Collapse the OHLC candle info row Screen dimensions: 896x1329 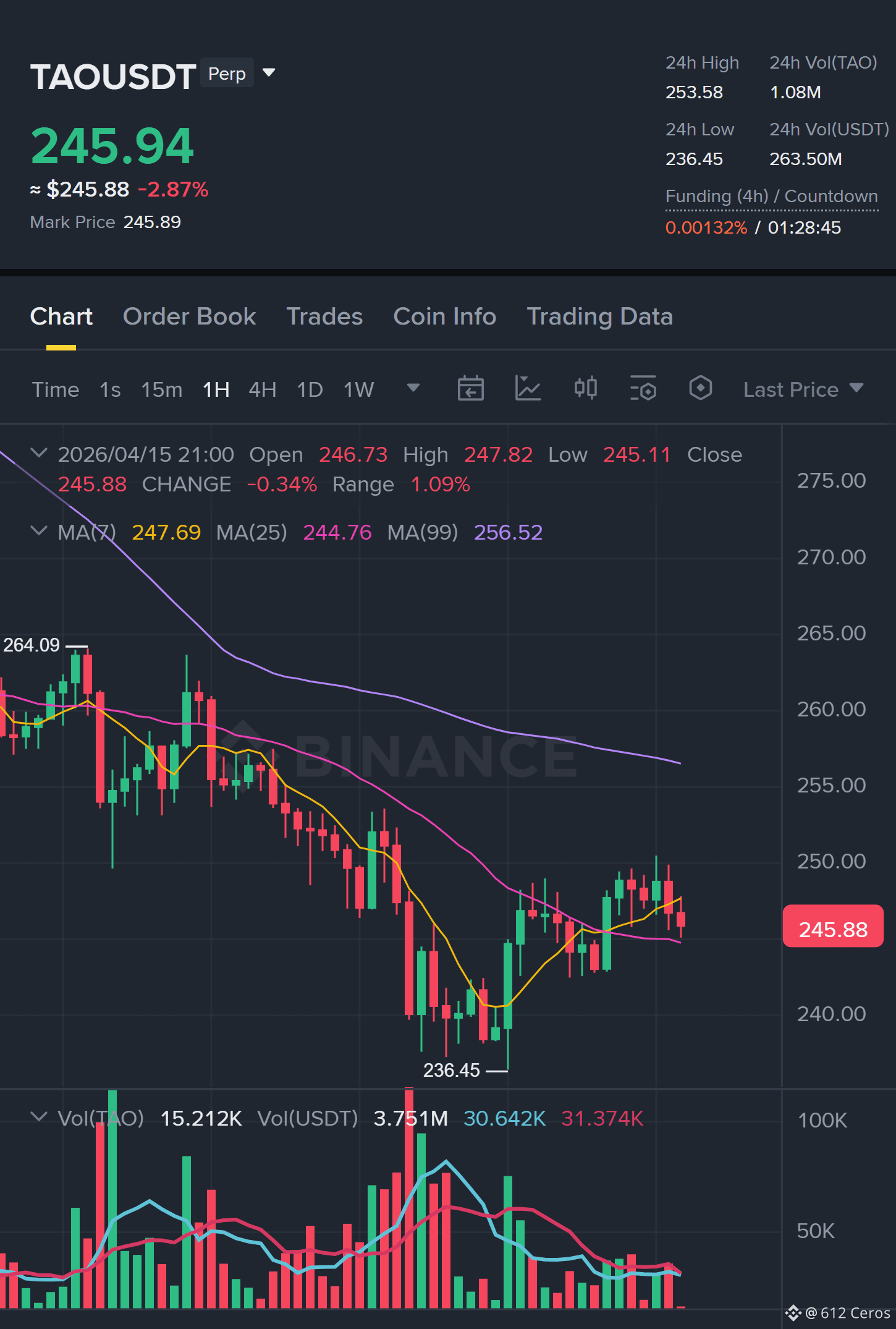[x=39, y=454]
